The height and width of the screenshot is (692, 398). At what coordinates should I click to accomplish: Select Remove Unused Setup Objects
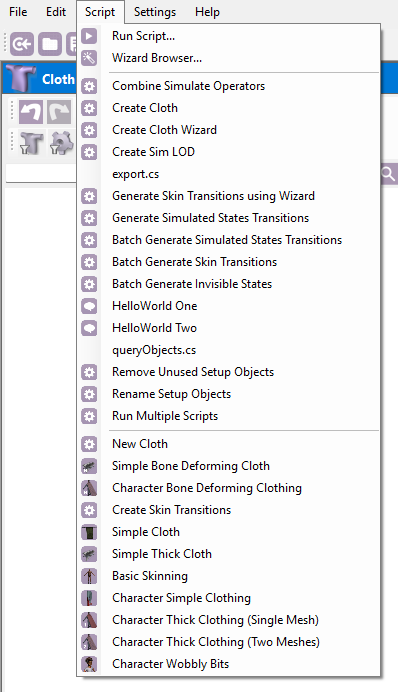tap(229, 372)
